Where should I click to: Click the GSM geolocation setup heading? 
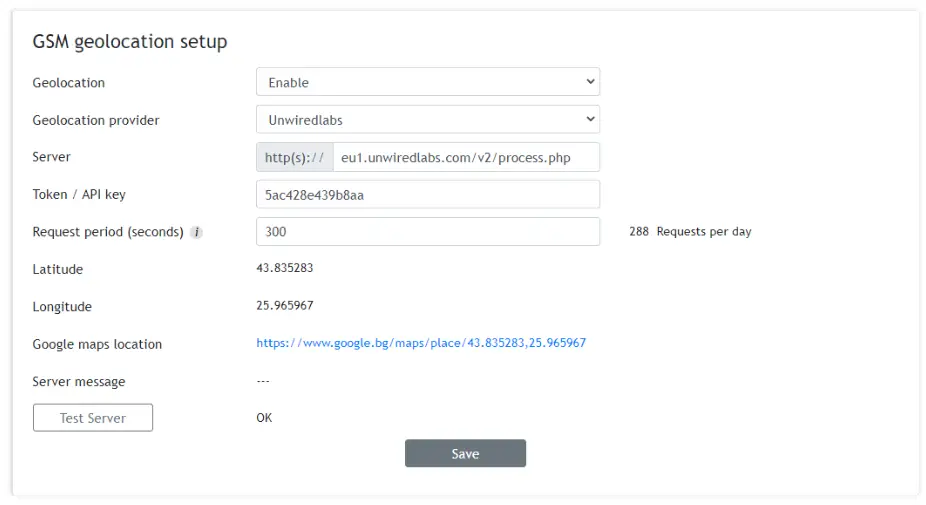pos(130,42)
